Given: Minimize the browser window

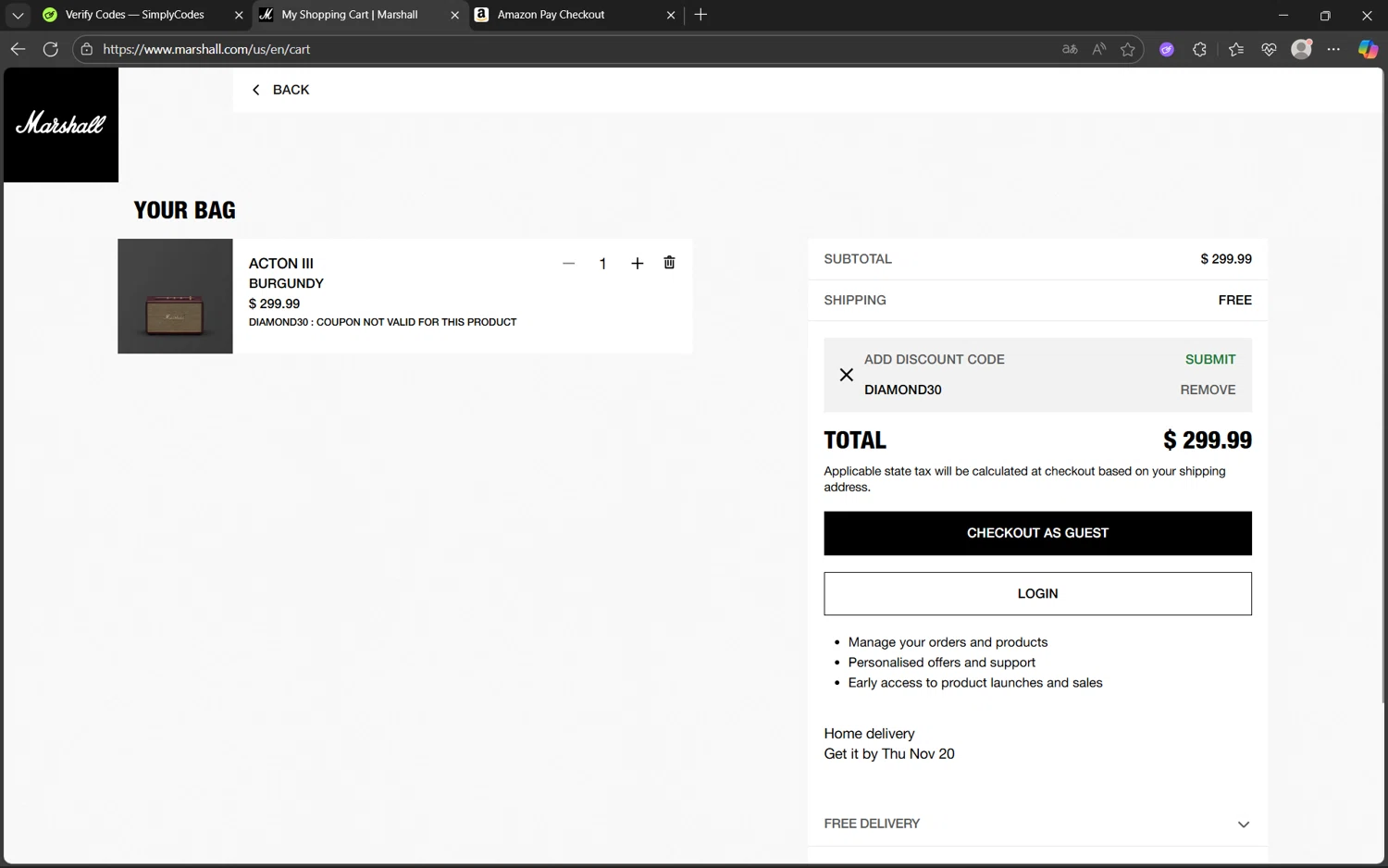Looking at the screenshot, I should 1283,15.
